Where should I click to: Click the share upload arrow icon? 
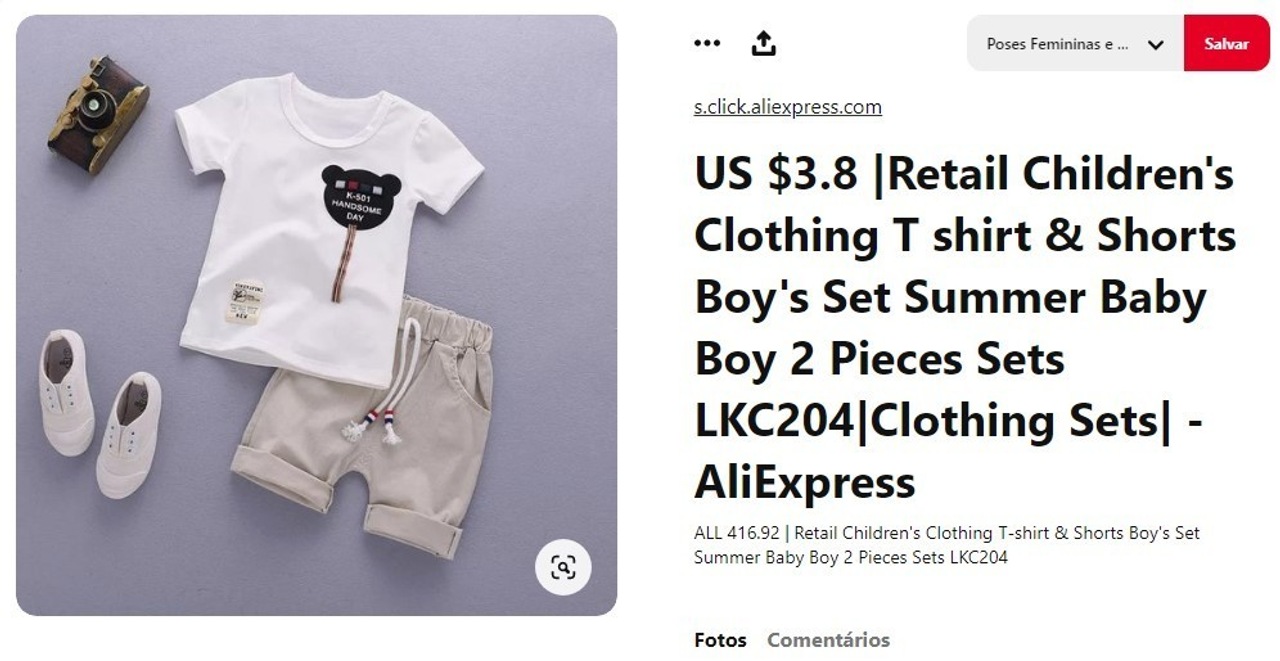click(x=763, y=43)
